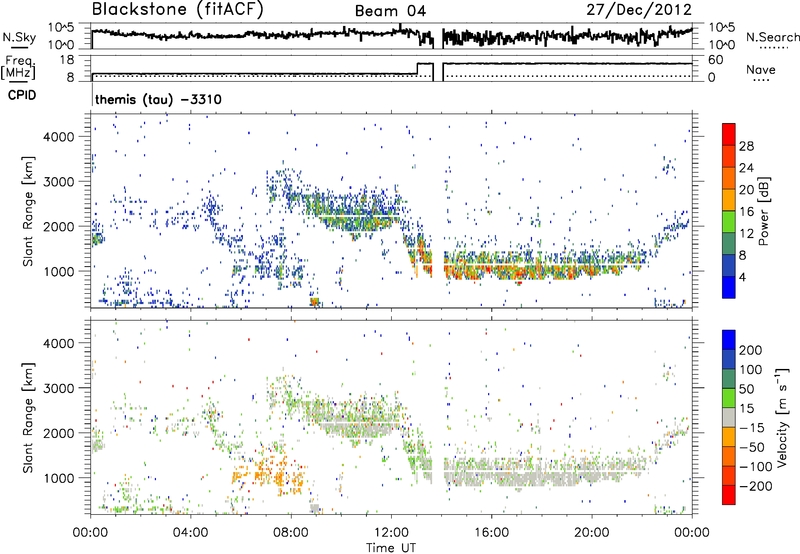Click the '04:00' time tick label
This screenshot has width=800, height=554.
[190, 533]
